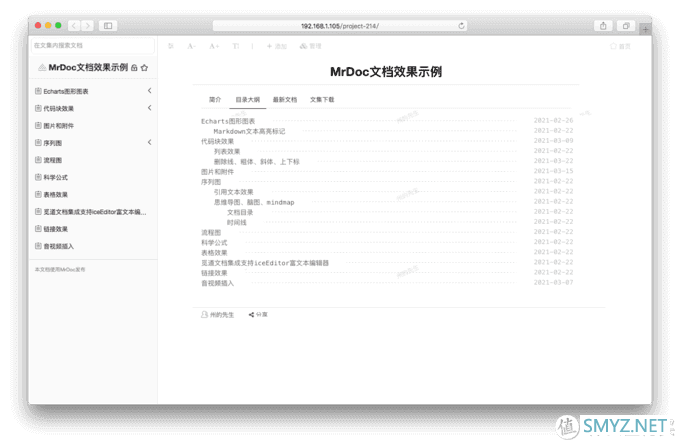This screenshot has height=445, width=680.
Task: Open 序列图 in the outline list
Action: pos(211,182)
